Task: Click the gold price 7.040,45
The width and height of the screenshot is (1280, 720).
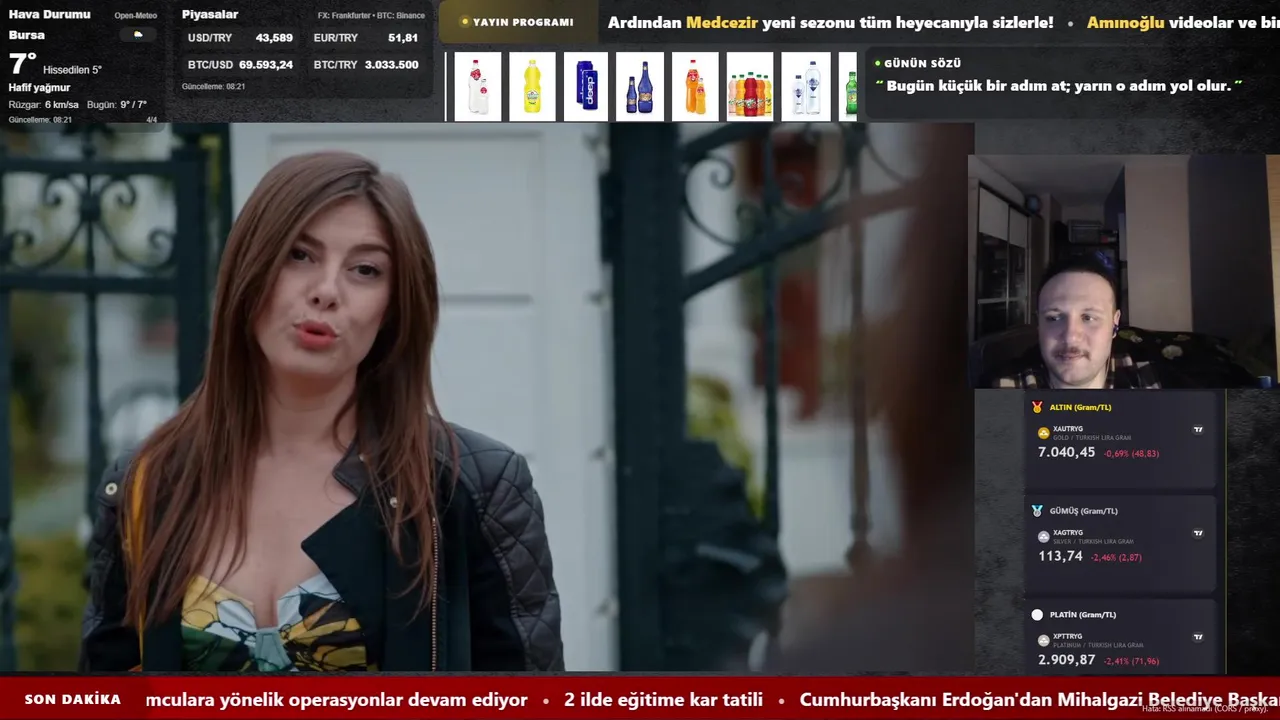Action: coord(1066,452)
